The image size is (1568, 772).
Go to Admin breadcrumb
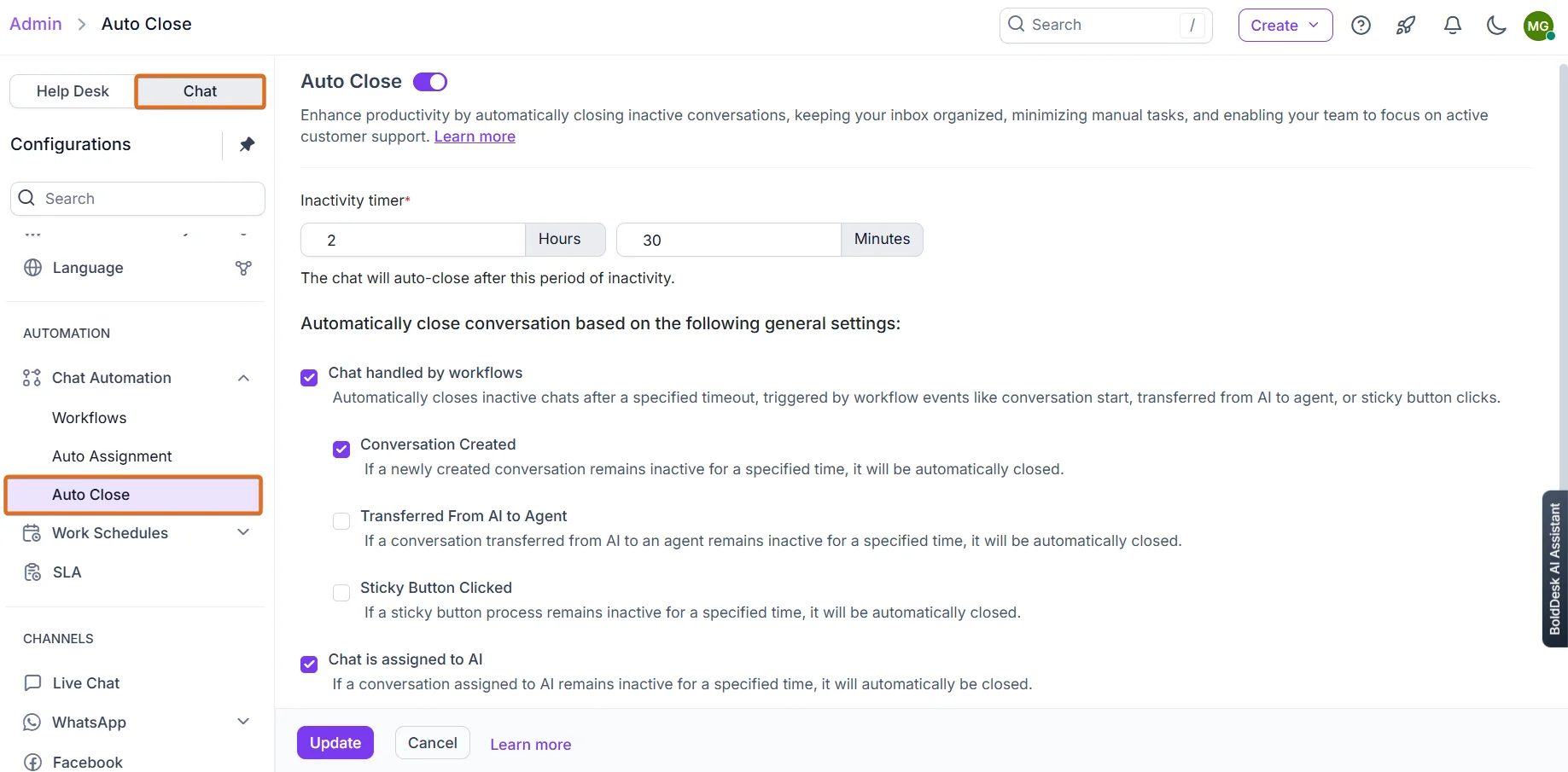click(36, 24)
